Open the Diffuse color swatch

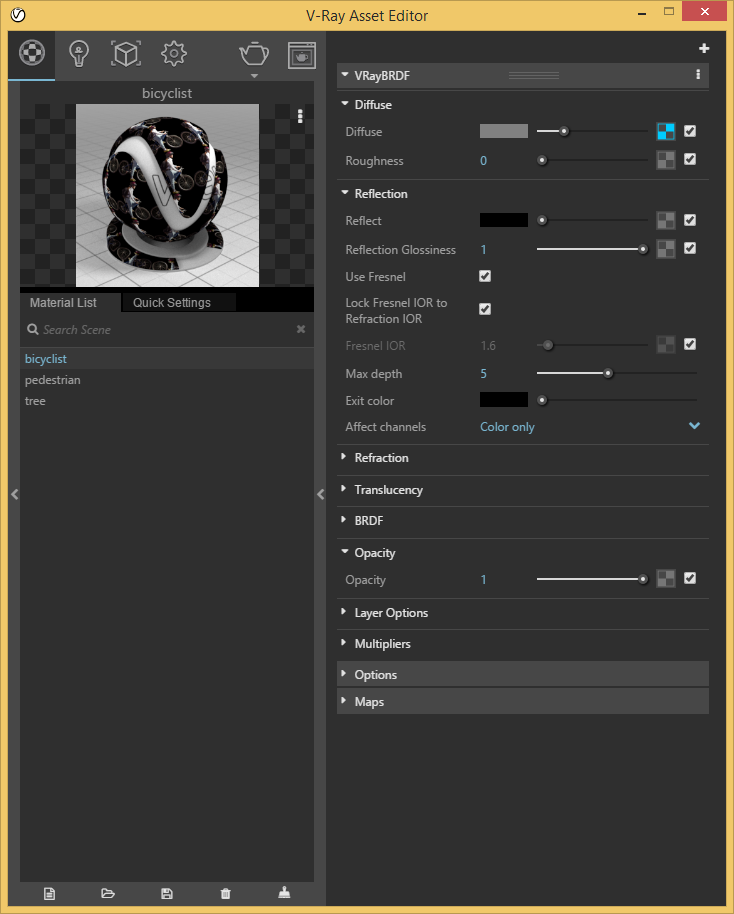pyautogui.click(x=504, y=131)
